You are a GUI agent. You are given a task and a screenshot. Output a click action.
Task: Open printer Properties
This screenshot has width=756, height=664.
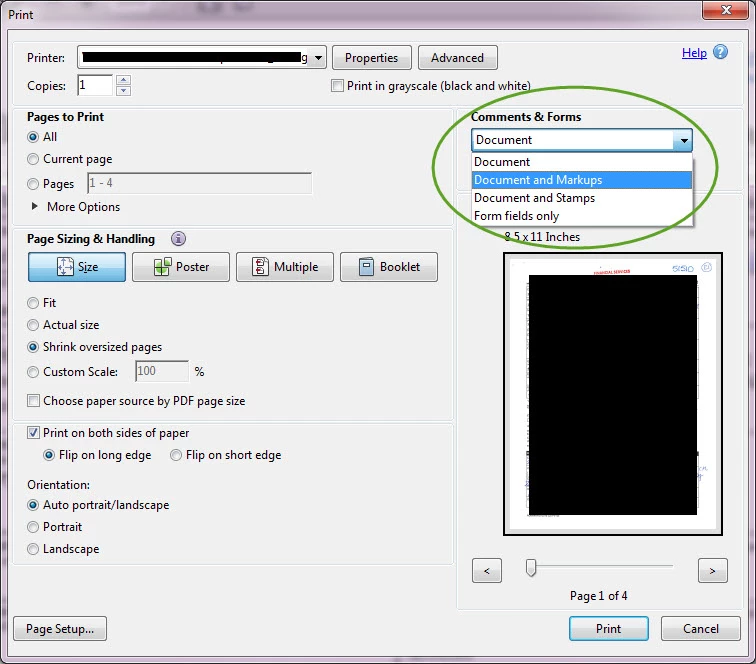pyautogui.click(x=372, y=58)
